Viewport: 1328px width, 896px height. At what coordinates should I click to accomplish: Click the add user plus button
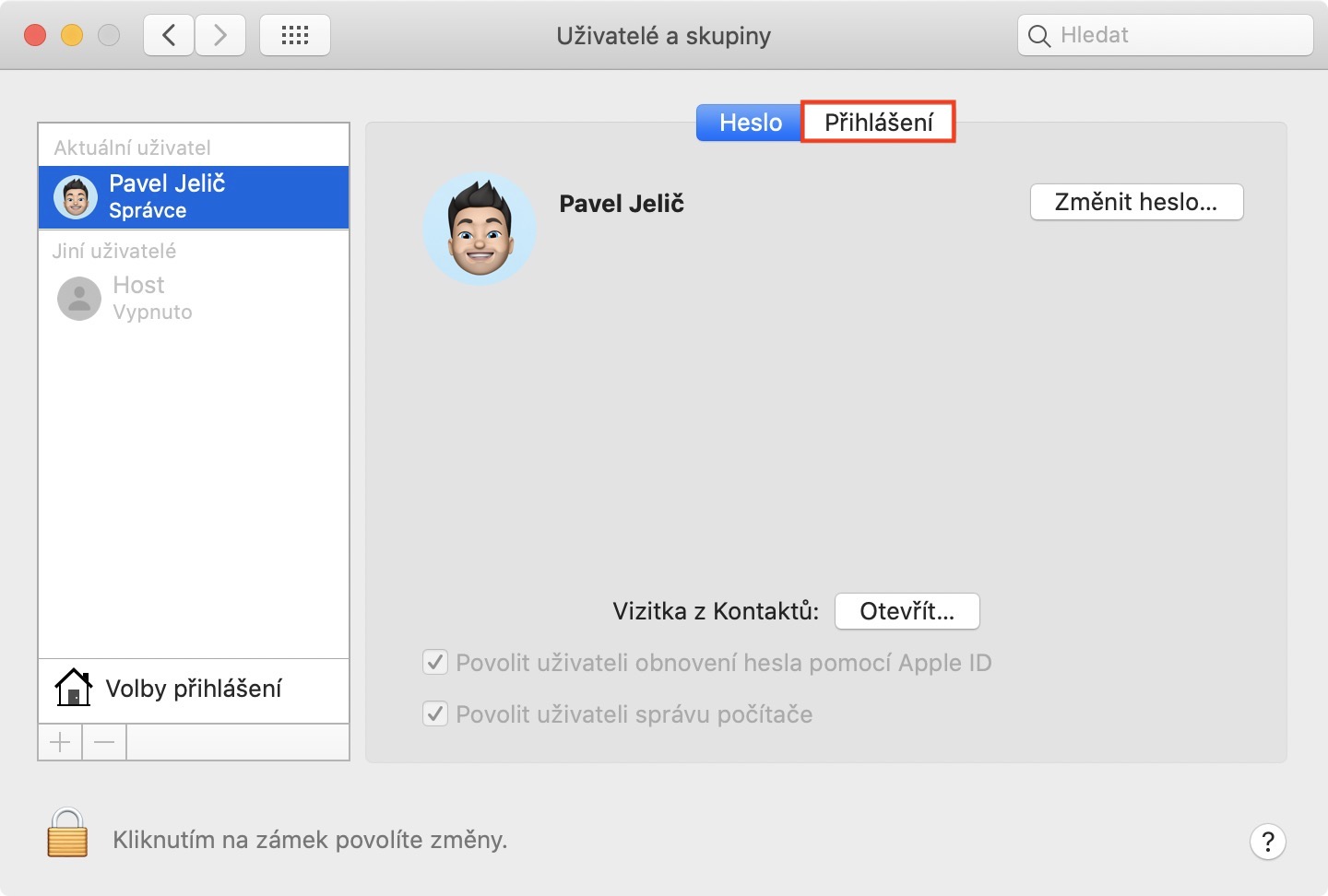(60, 742)
